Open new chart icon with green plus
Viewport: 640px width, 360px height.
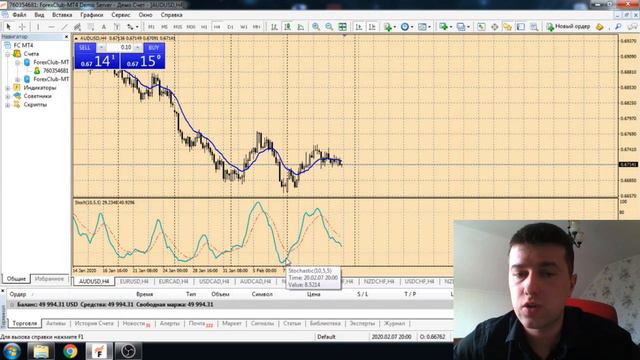(443, 27)
